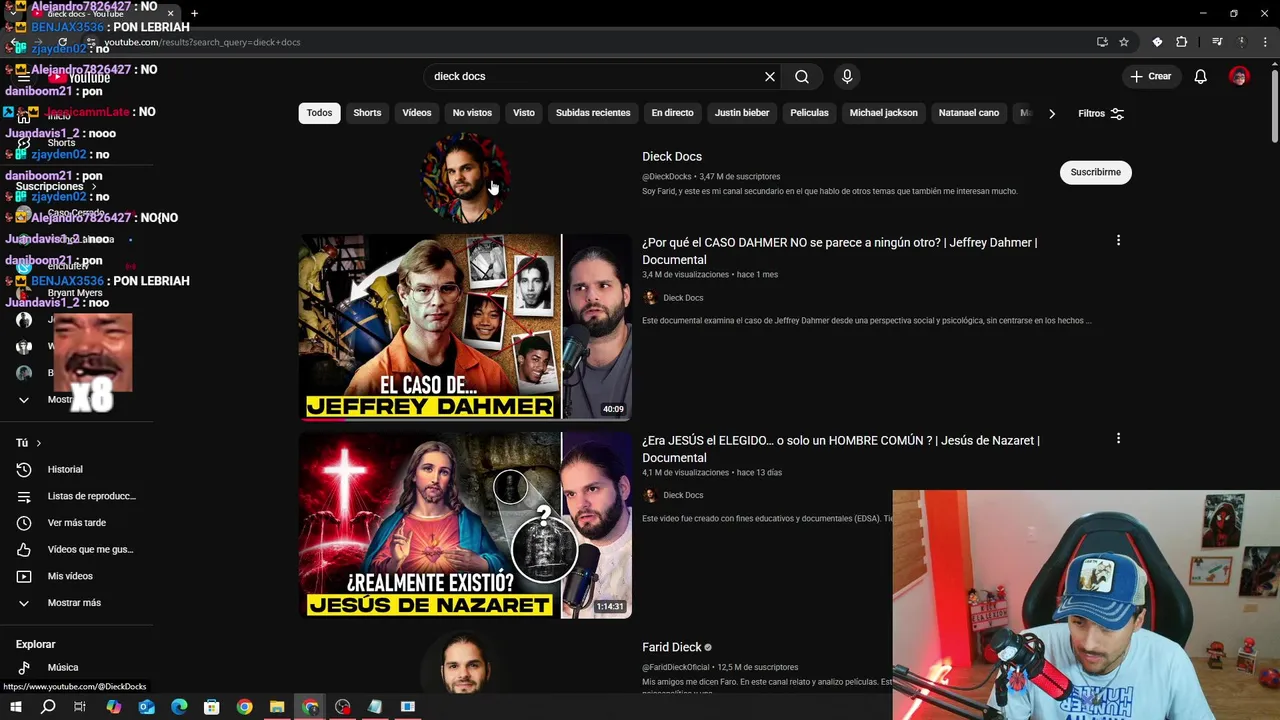Viewport: 1280px width, 720px height.
Task: Click Suscribirme for Dieck Docs
Action: tap(1095, 172)
